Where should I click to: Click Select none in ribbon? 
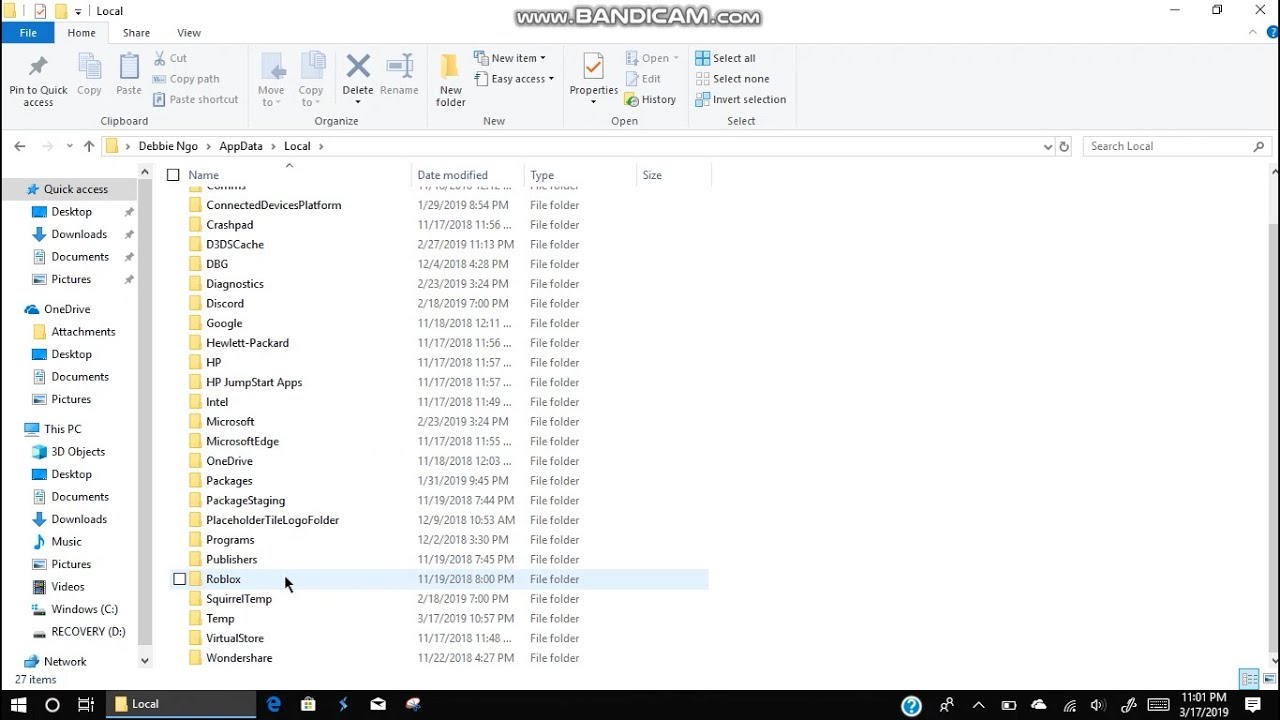coord(733,79)
